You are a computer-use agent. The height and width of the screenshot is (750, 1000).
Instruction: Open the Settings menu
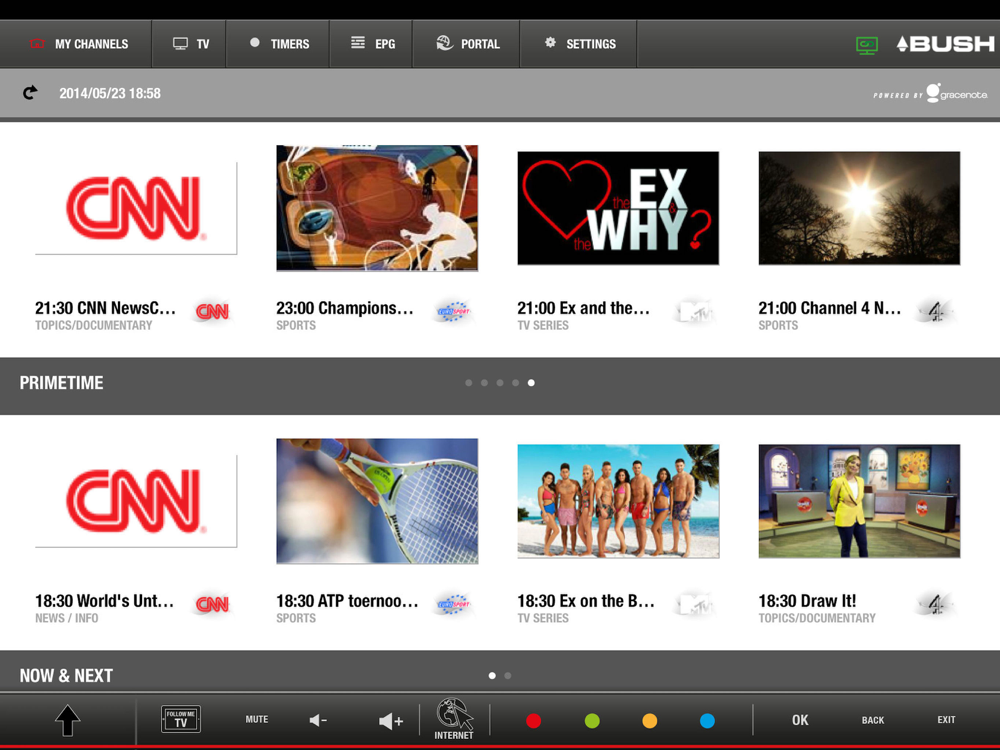(579, 44)
